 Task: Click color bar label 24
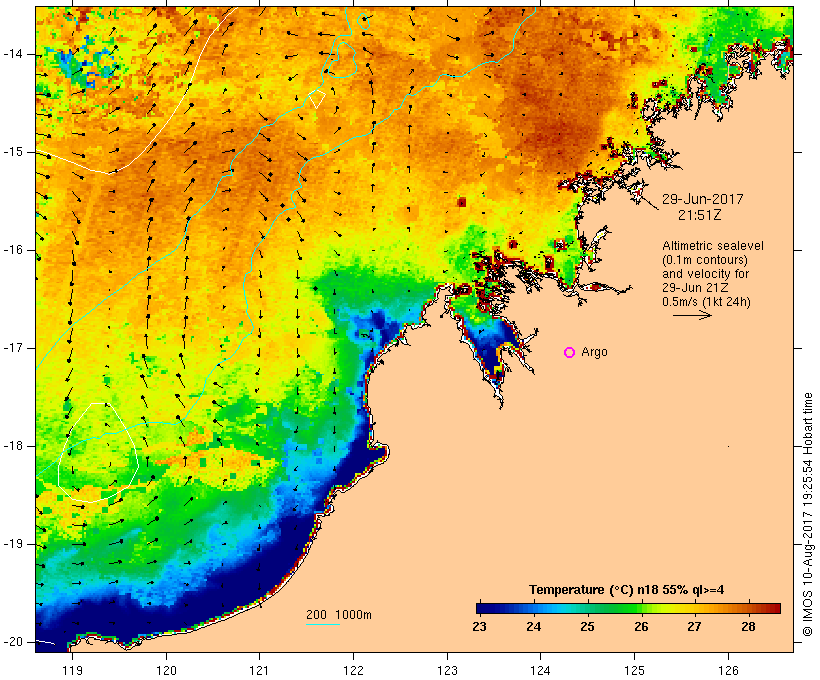point(533,627)
